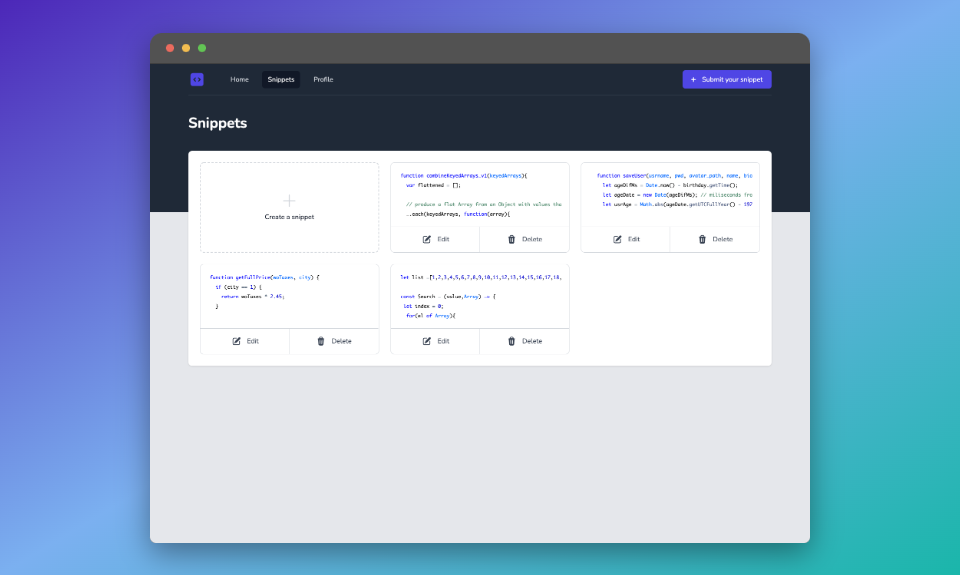Screen dimensions: 960x575
Task: Delete the combineKeyedArrays snippet
Action: click(x=525, y=239)
